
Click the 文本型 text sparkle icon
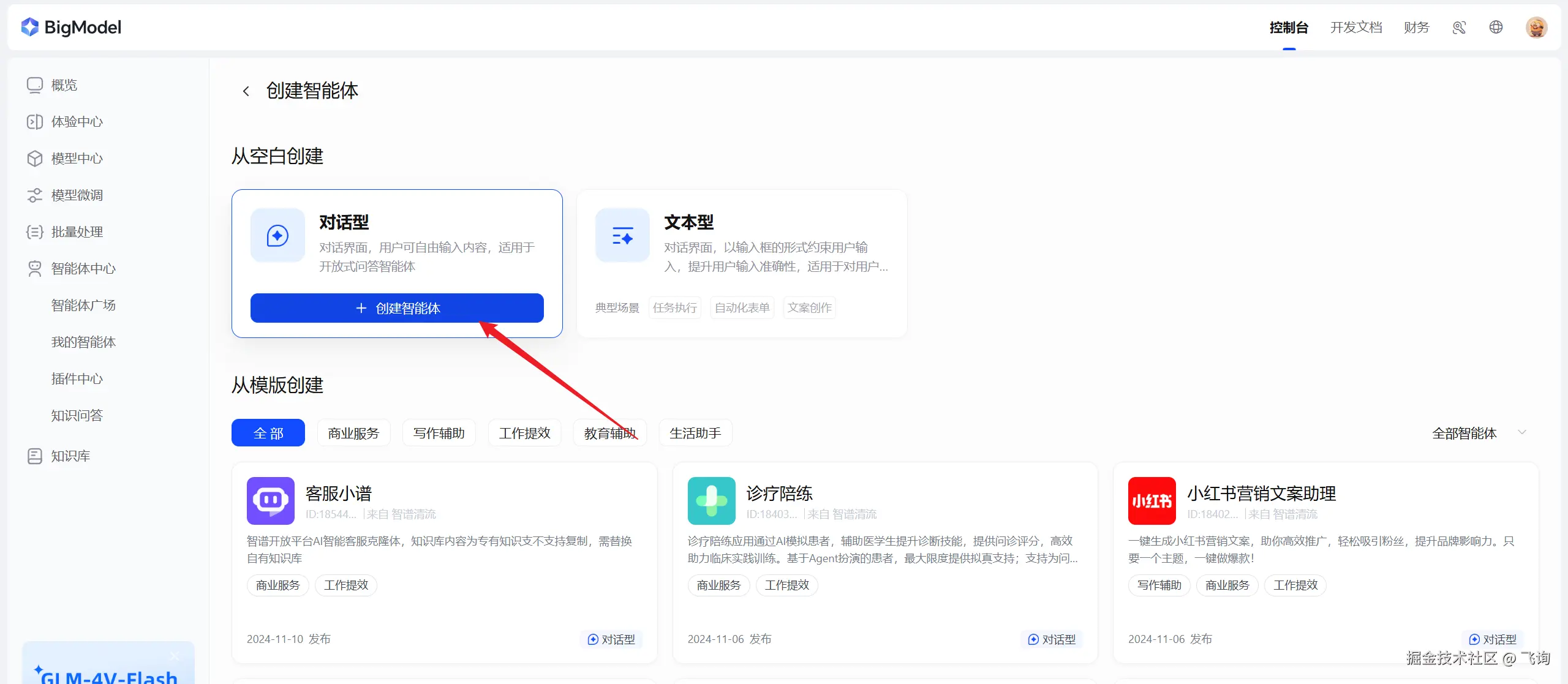click(622, 236)
